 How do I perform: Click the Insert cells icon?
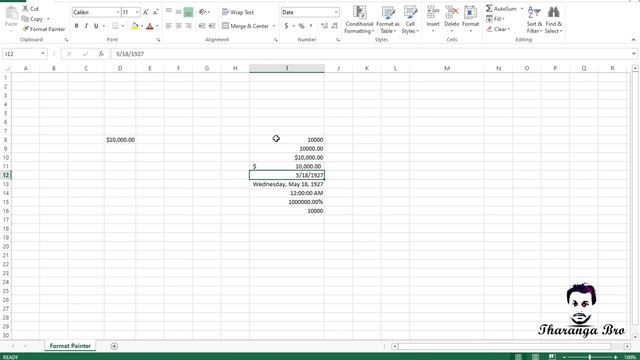coord(433,12)
